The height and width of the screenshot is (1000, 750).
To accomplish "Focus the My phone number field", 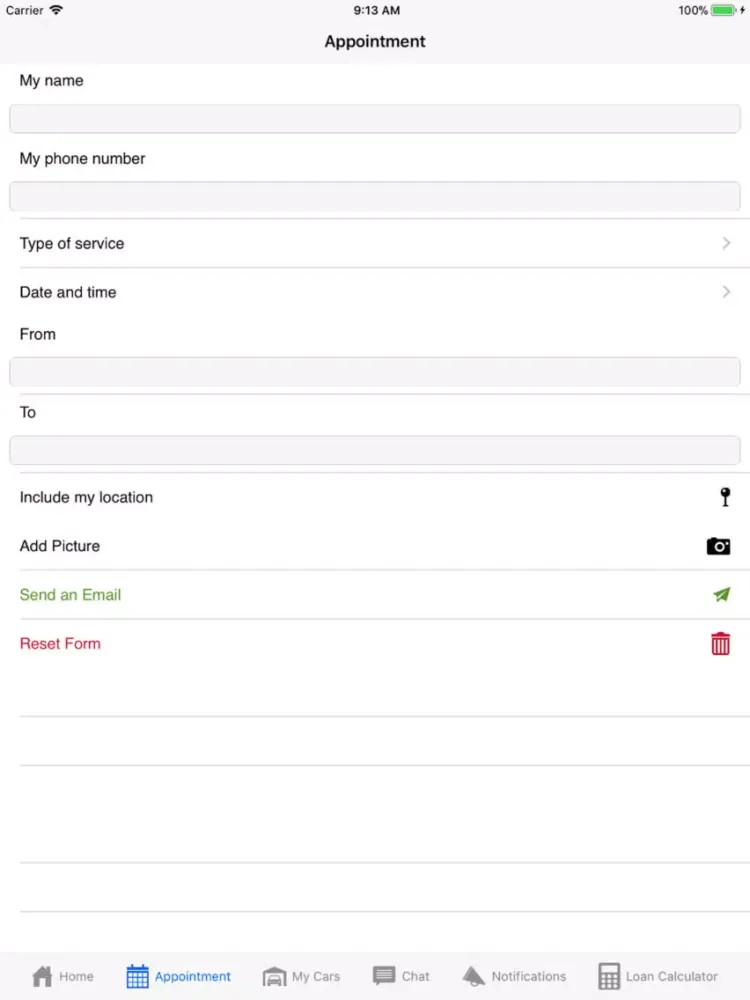I will pyautogui.click(x=375, y=197).
